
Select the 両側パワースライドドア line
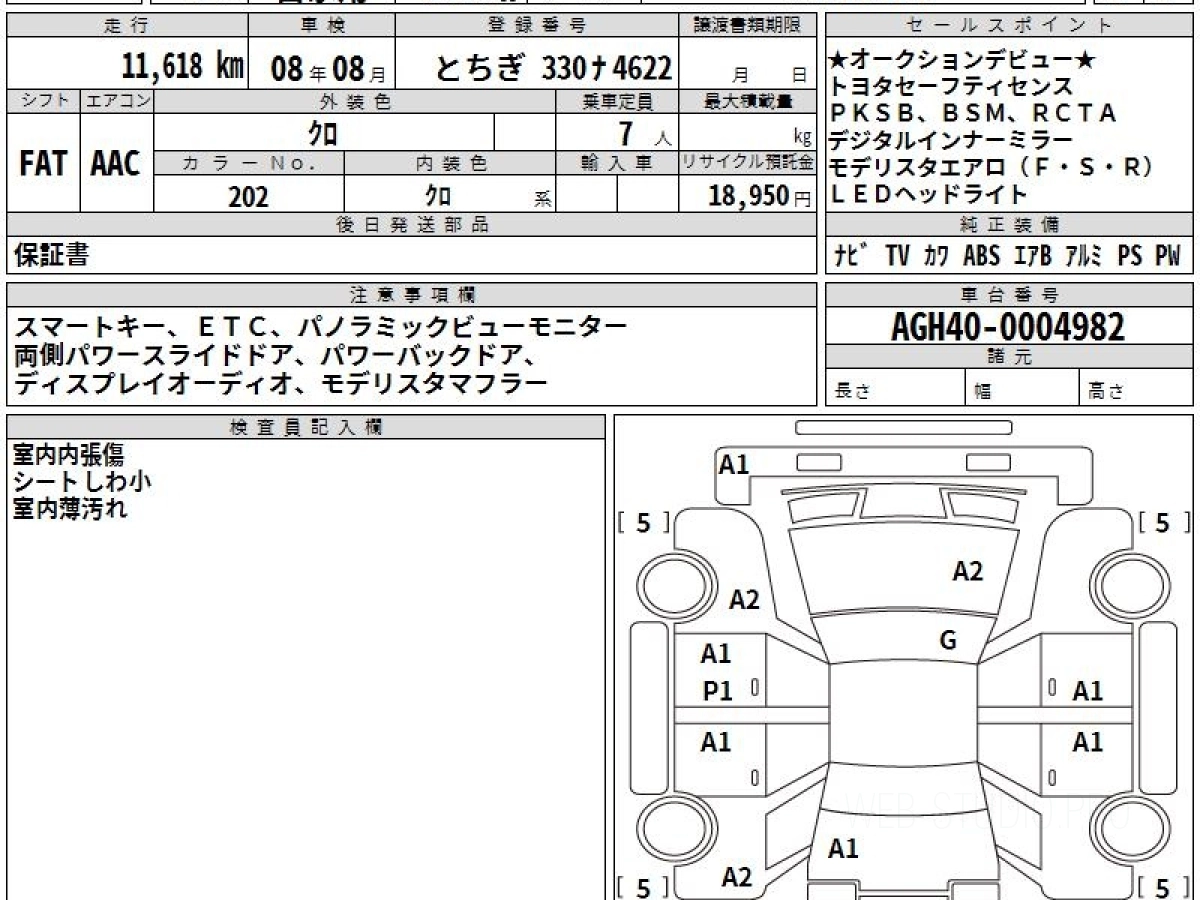pyautogui.click(x=277, y=355)
